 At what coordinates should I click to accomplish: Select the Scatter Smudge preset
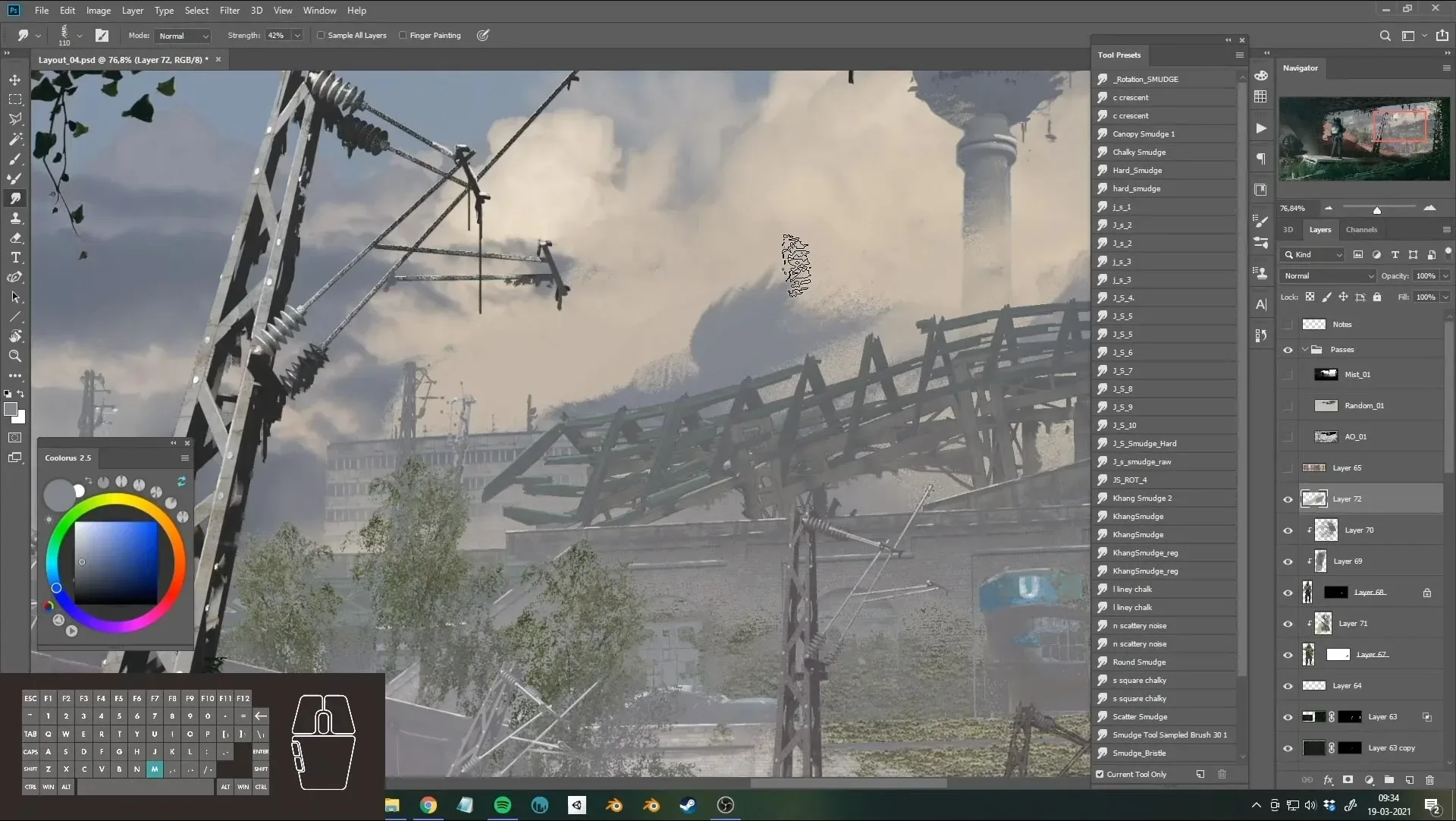pyautogui.click(x=1165, y=717)
